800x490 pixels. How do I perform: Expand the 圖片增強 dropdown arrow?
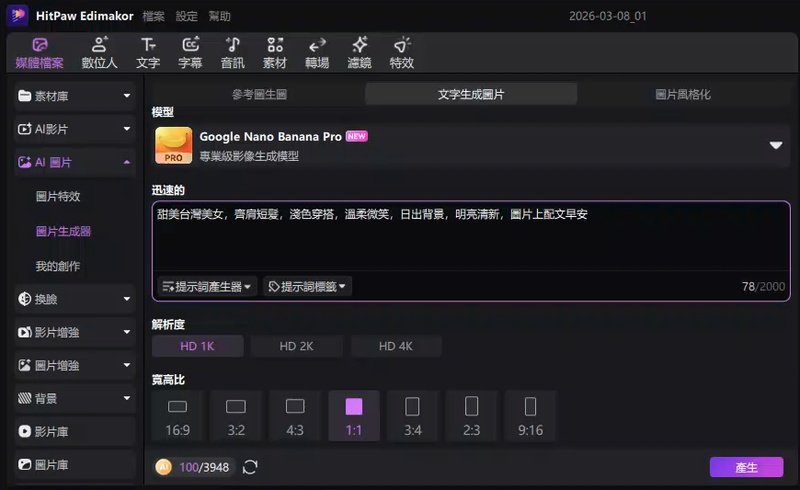click(127, 365)
